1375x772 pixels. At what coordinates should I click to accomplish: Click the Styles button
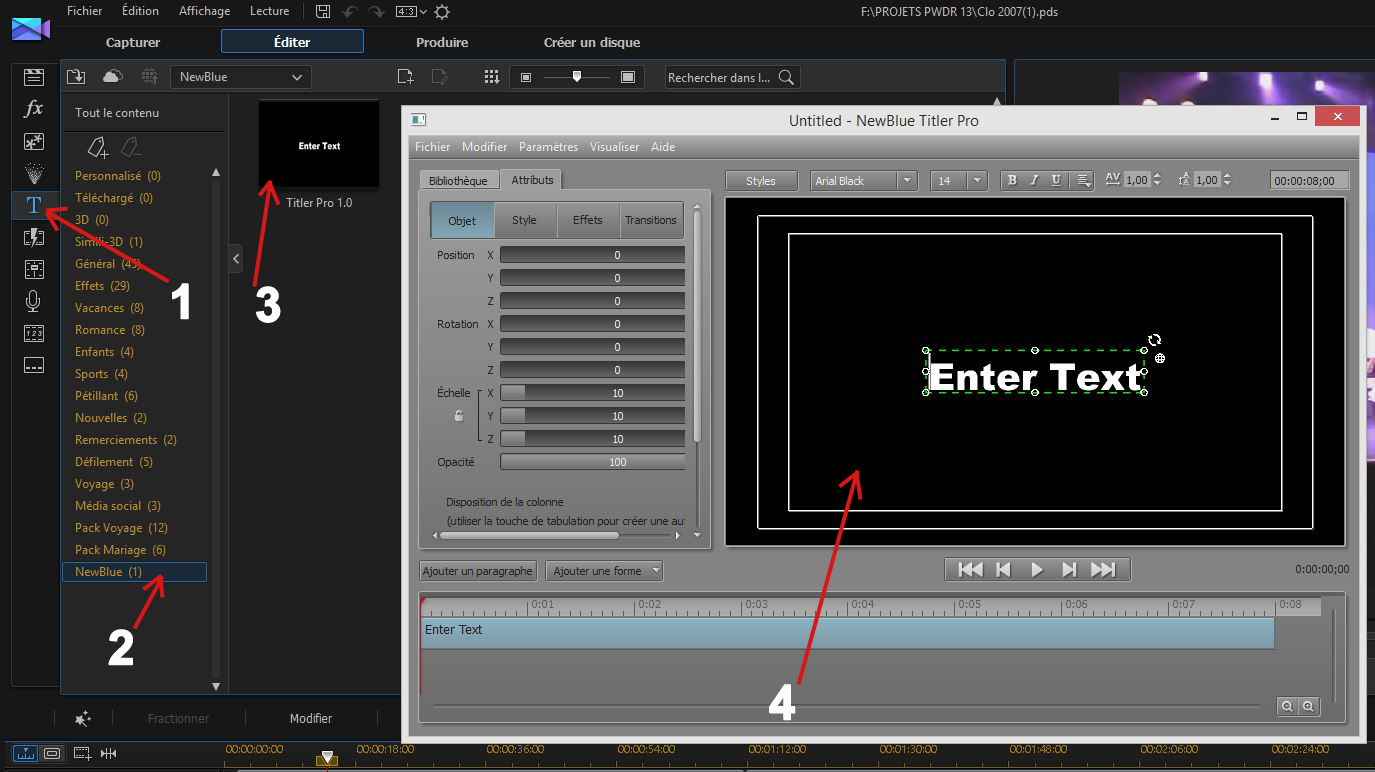coord(761,180)
